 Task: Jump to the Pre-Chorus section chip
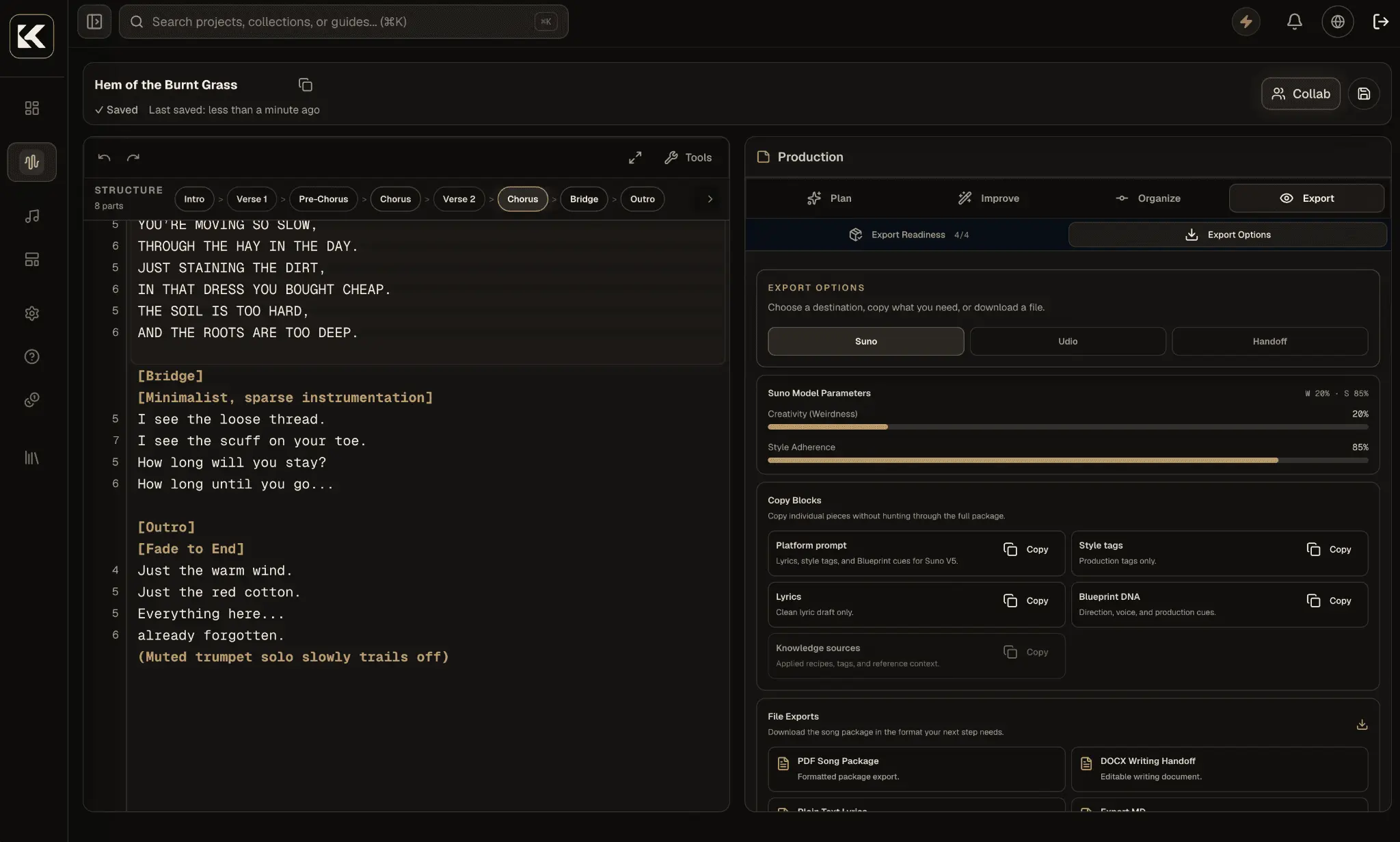click(x=323, y=199)
